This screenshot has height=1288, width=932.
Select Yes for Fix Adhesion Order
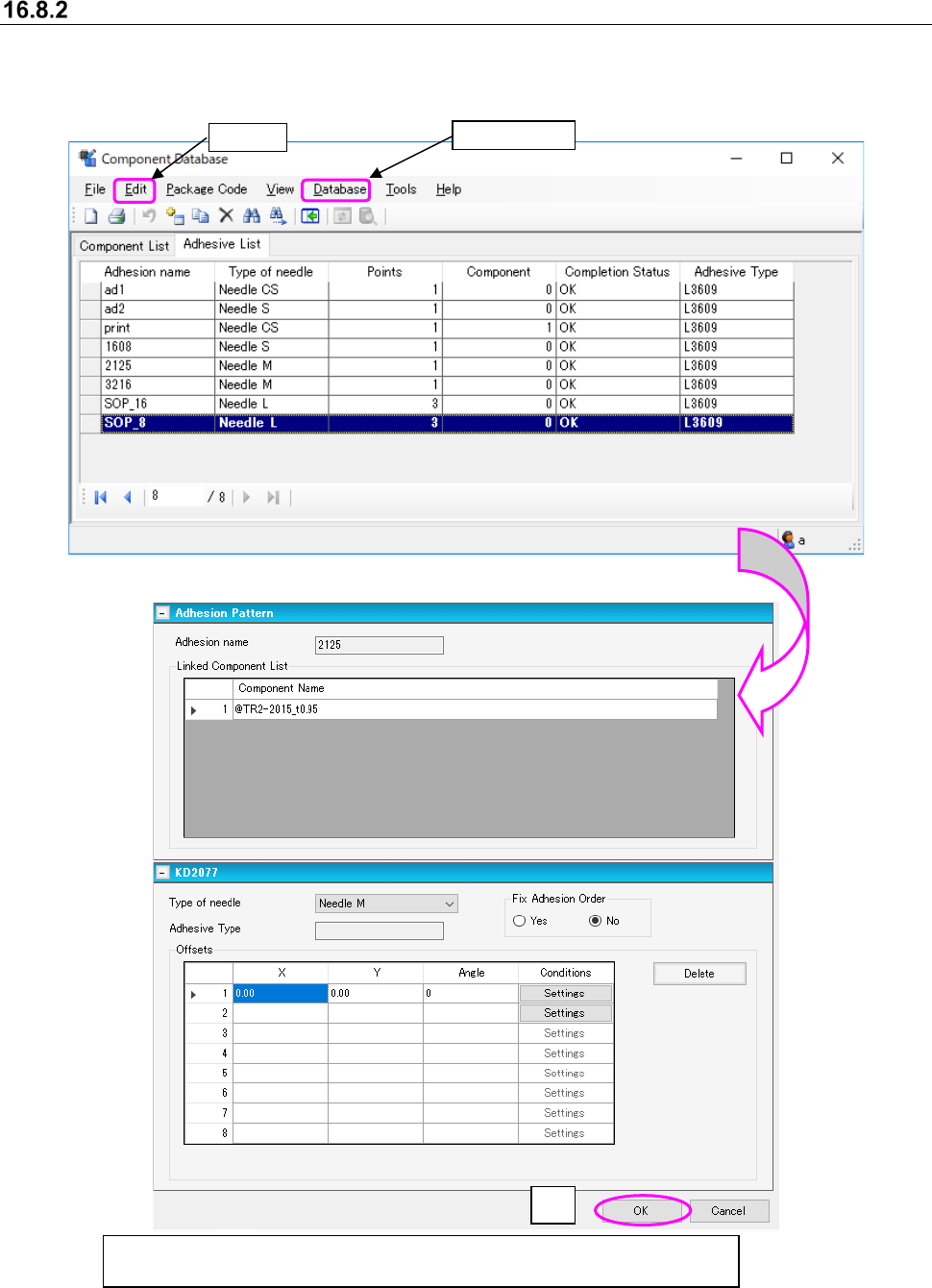click(520, 921)
